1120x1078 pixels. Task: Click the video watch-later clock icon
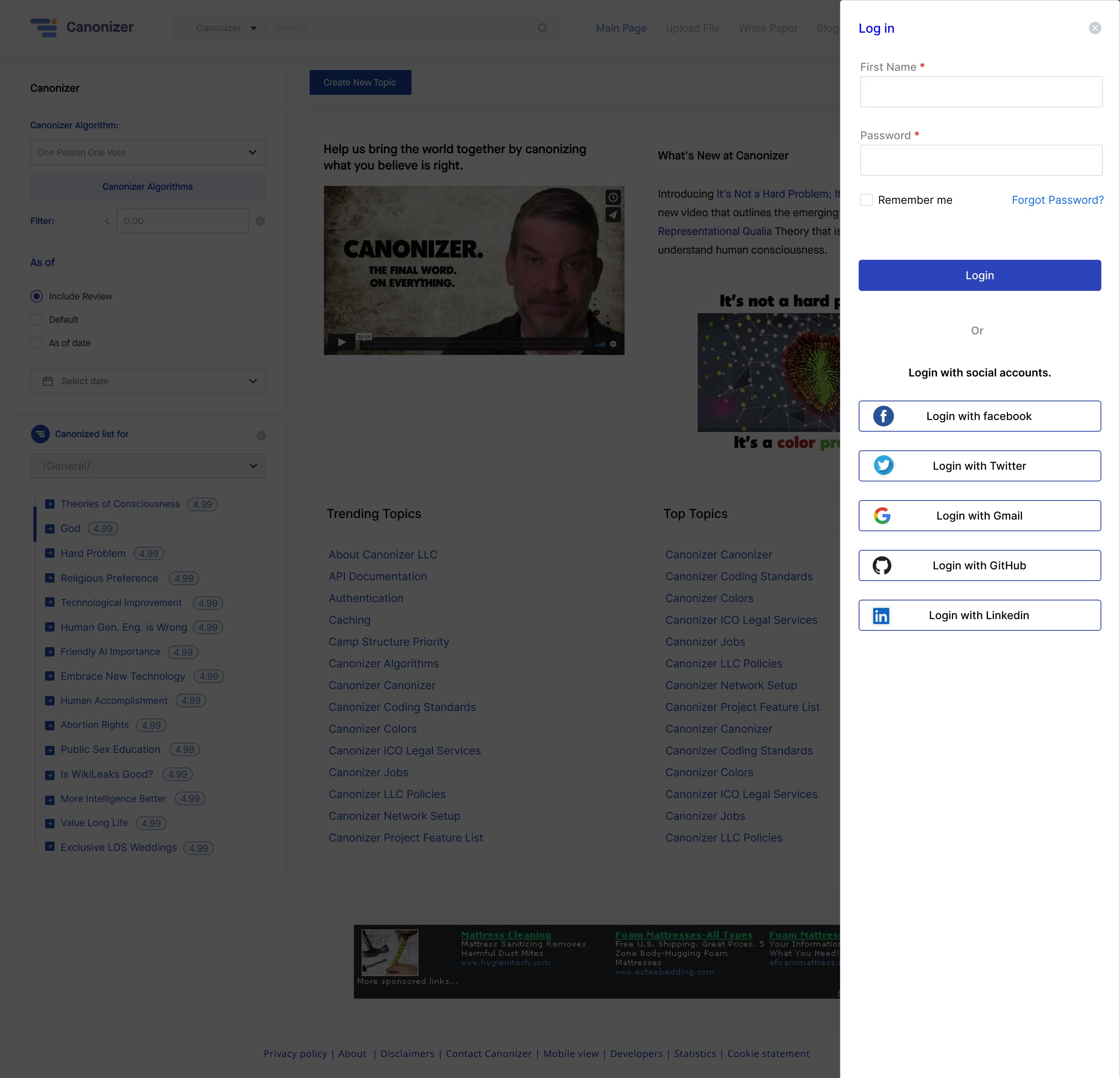pos(612,198)
